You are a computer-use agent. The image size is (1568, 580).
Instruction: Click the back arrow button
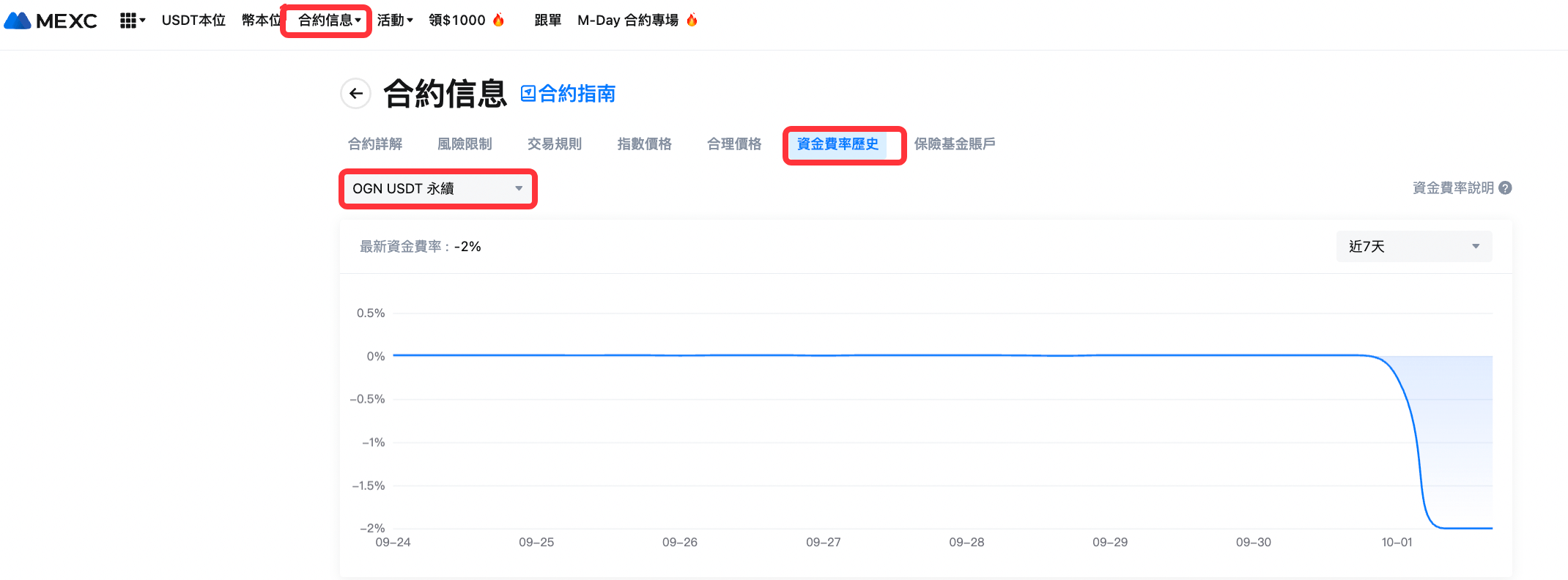point(356,94)
